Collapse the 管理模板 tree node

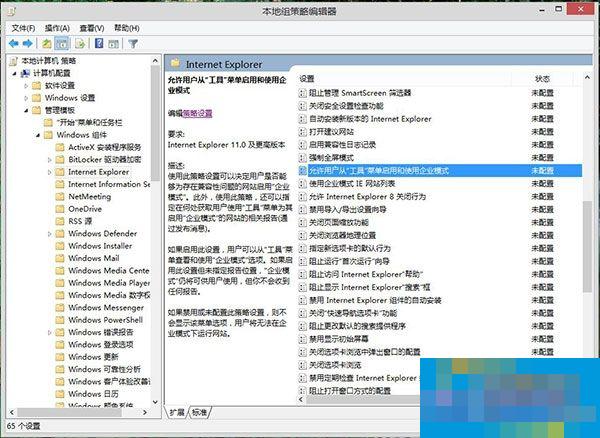[x=26, y=111]
